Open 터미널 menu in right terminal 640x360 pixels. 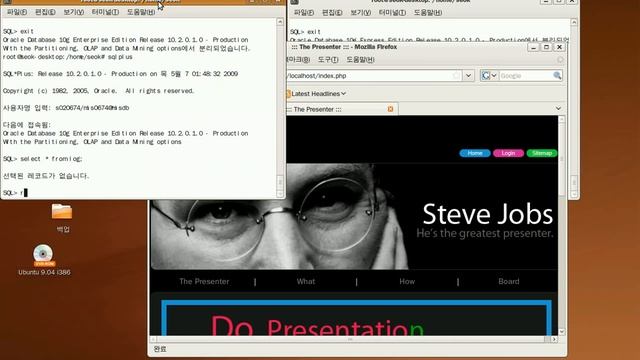click(392, 13)
